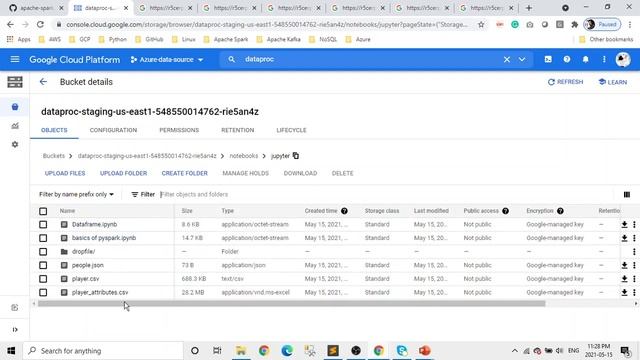Activate Cloud Shell terminal icon
The width and height of the screenshot is (640, 360).
point(548,60)
